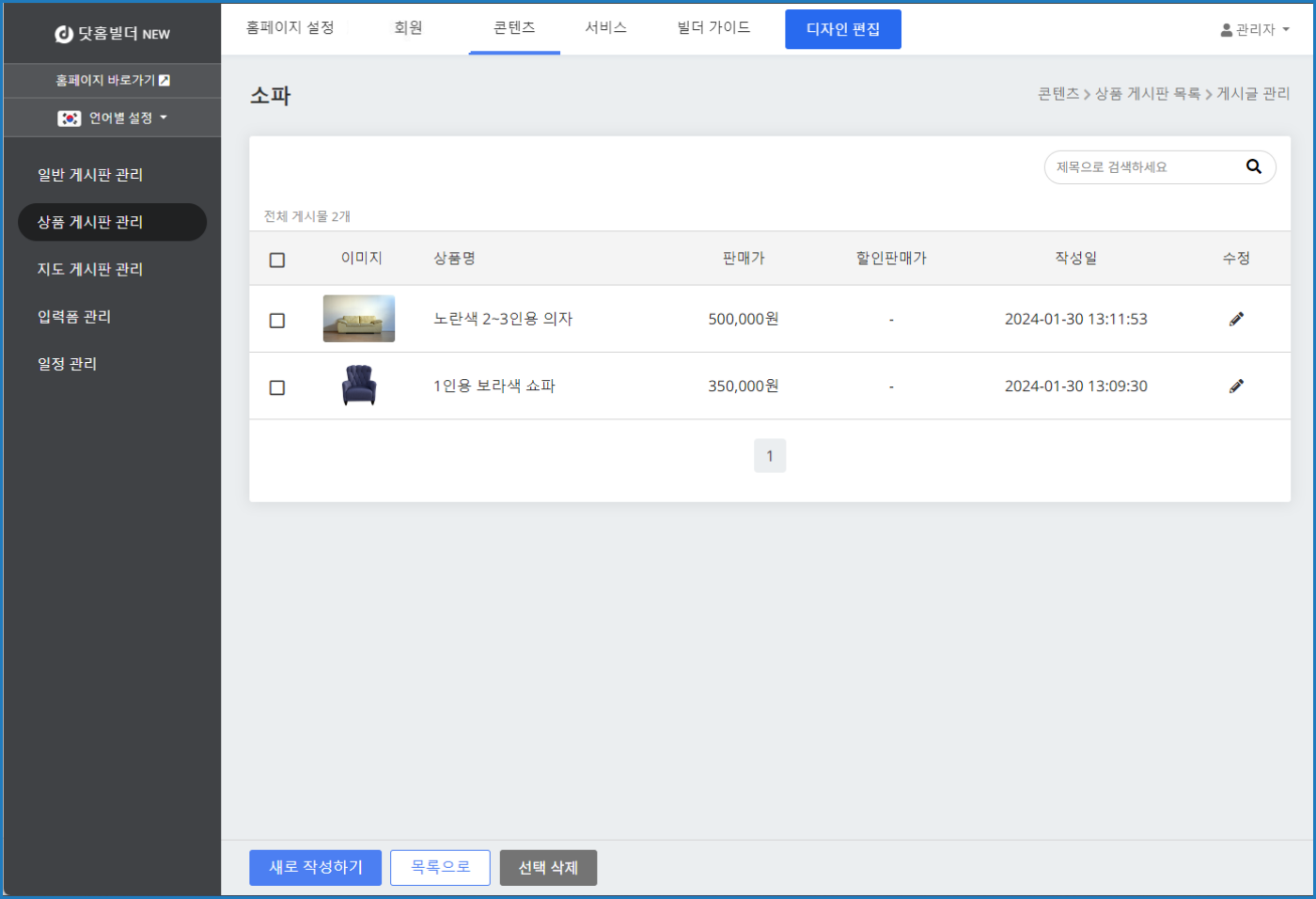Image resolution: width=1316 pixels, height=899 pixels.
Task: Go to 지도 게시판 관리 in sidebar
Action: (90, 270)
